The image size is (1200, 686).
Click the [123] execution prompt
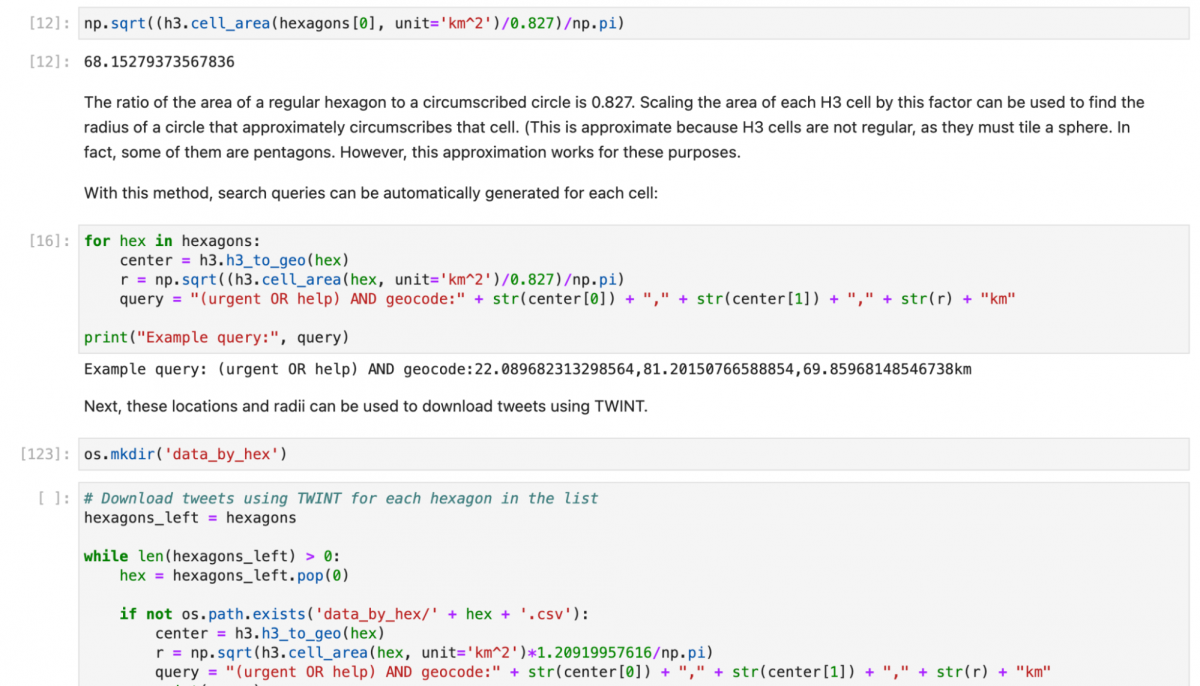click(46, 454)
